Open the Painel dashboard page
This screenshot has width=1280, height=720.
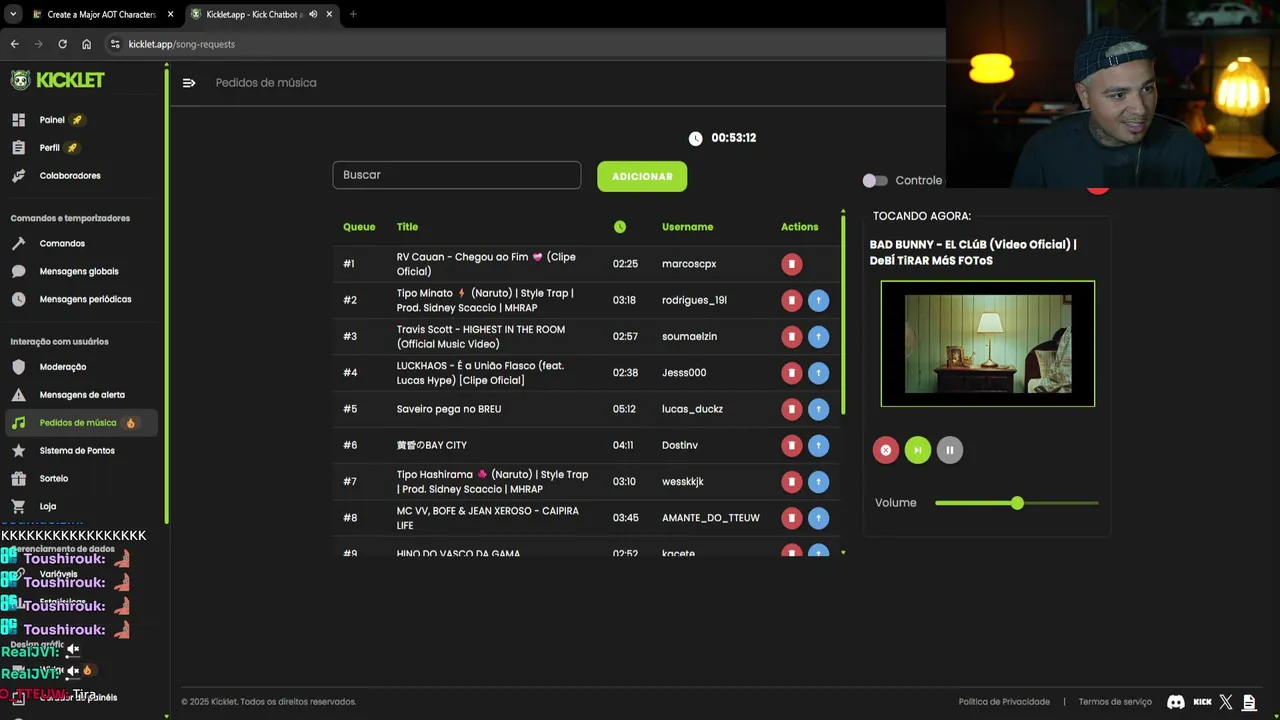[52, 120]
